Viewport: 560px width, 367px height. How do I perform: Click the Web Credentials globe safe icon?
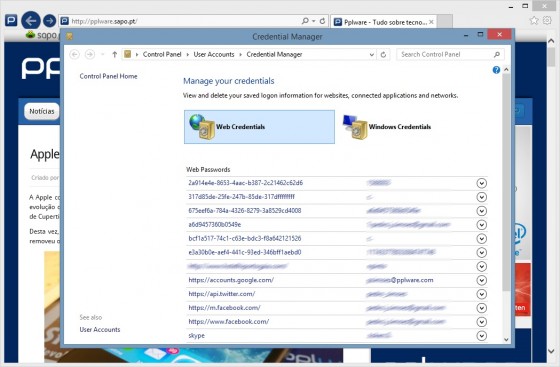click(x=202, y=126)
